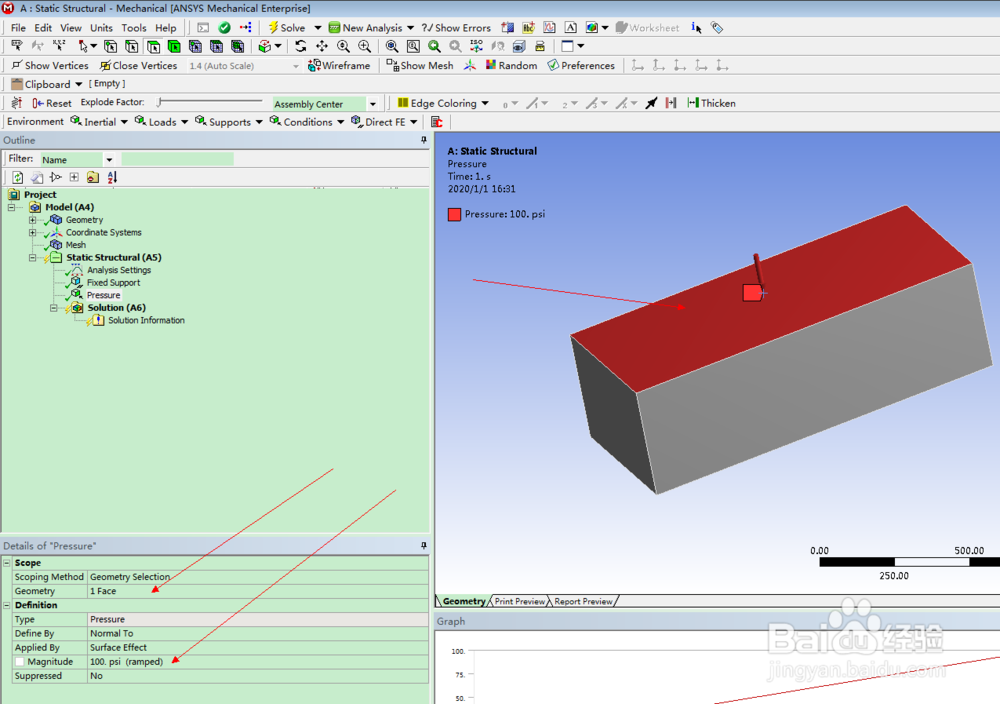Click the Random colors icon

[511, 66]
